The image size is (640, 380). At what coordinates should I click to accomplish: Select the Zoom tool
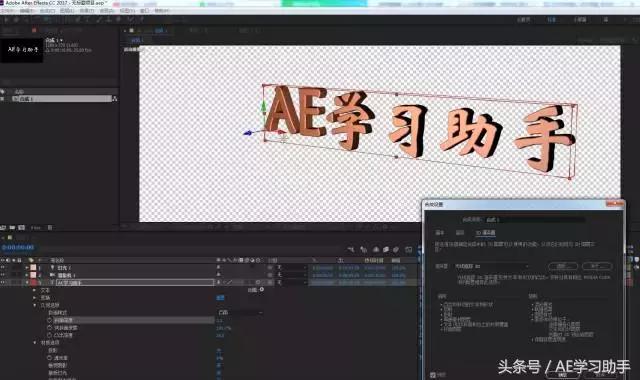tap(27, 19)
